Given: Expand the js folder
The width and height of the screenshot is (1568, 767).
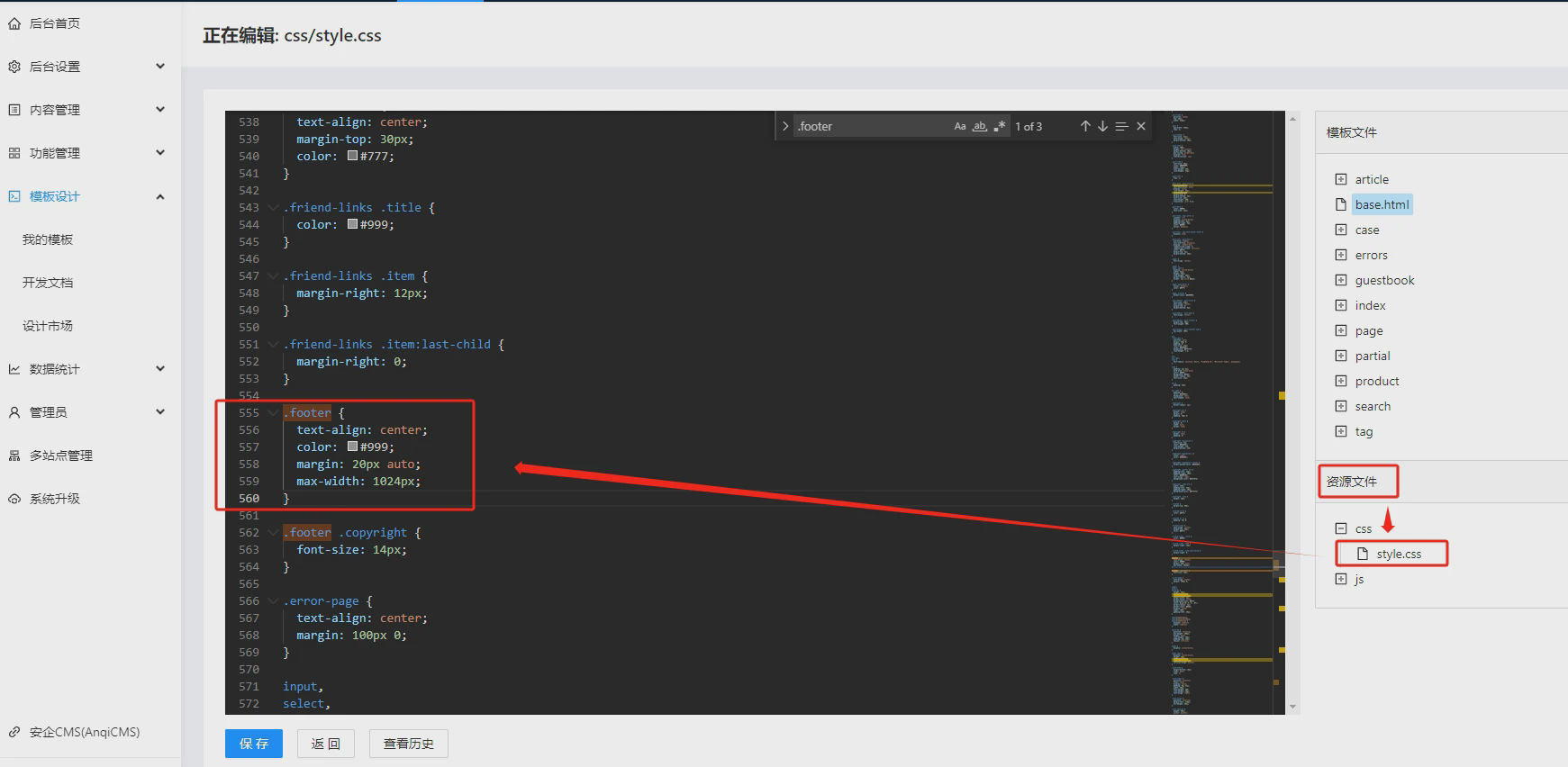Looking at the screenshot, I should point(1341,579).
